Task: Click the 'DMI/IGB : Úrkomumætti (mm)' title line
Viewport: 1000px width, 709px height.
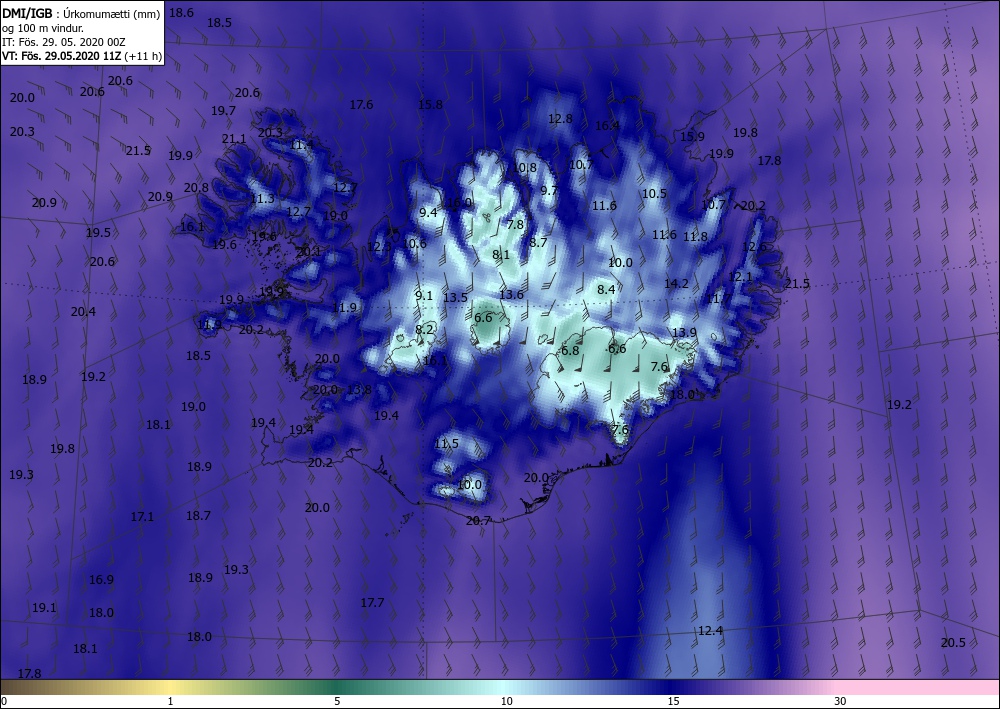Action: click(x=81, y=14)
